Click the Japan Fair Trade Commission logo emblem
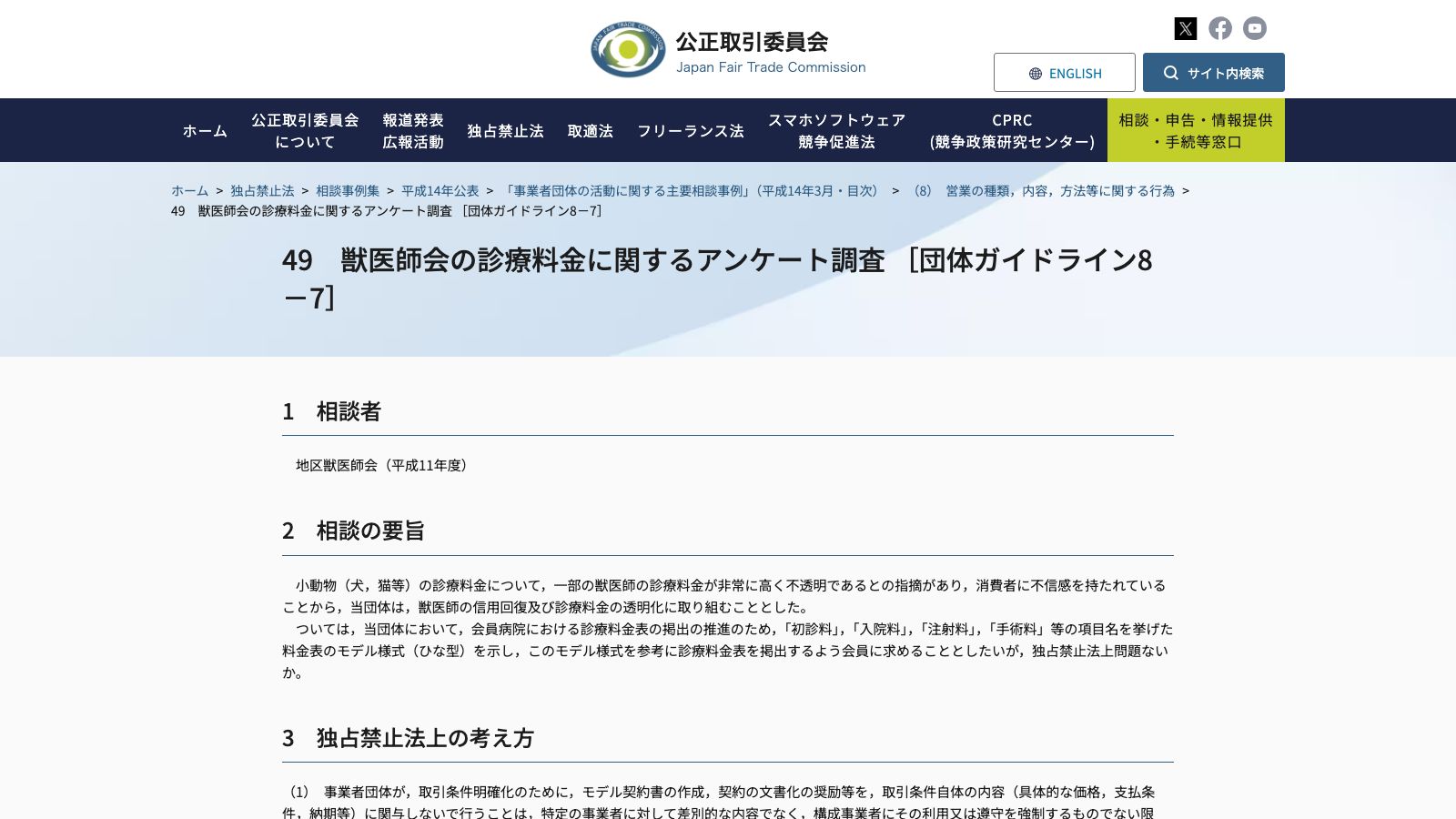1456x819 pixels. (x=628, y=50)
